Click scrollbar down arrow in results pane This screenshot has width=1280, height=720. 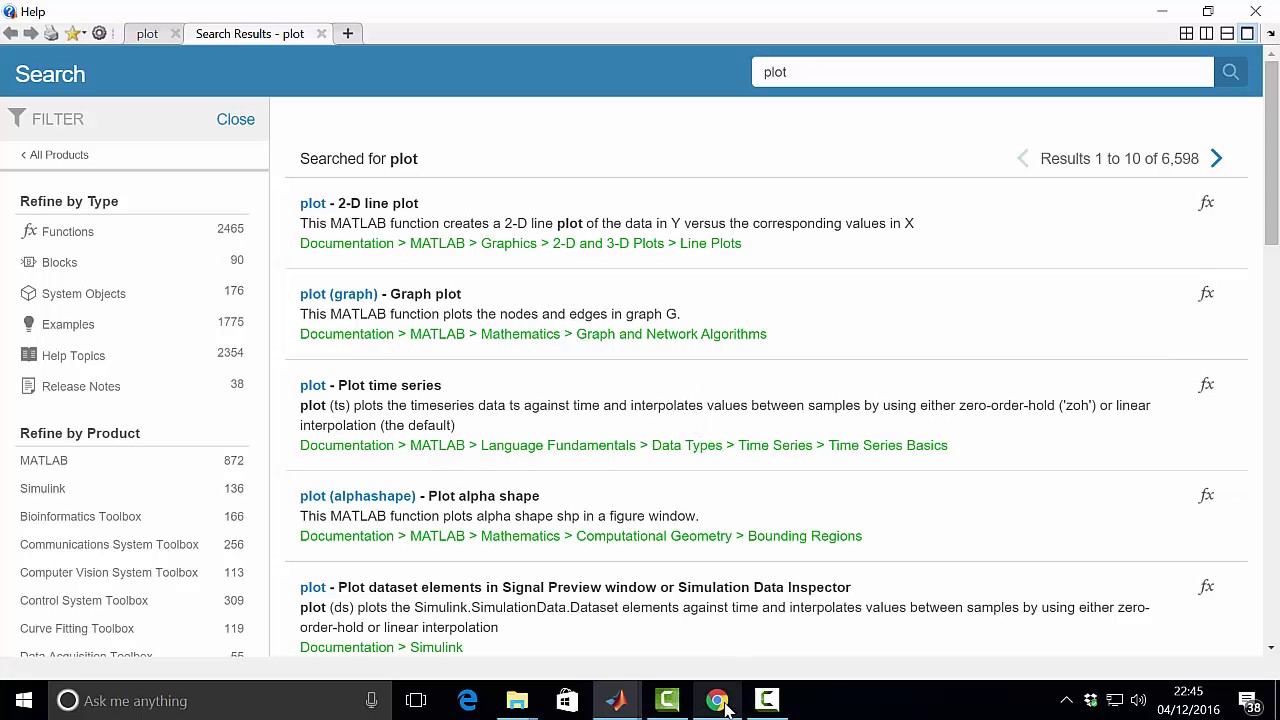[1271, 648]
